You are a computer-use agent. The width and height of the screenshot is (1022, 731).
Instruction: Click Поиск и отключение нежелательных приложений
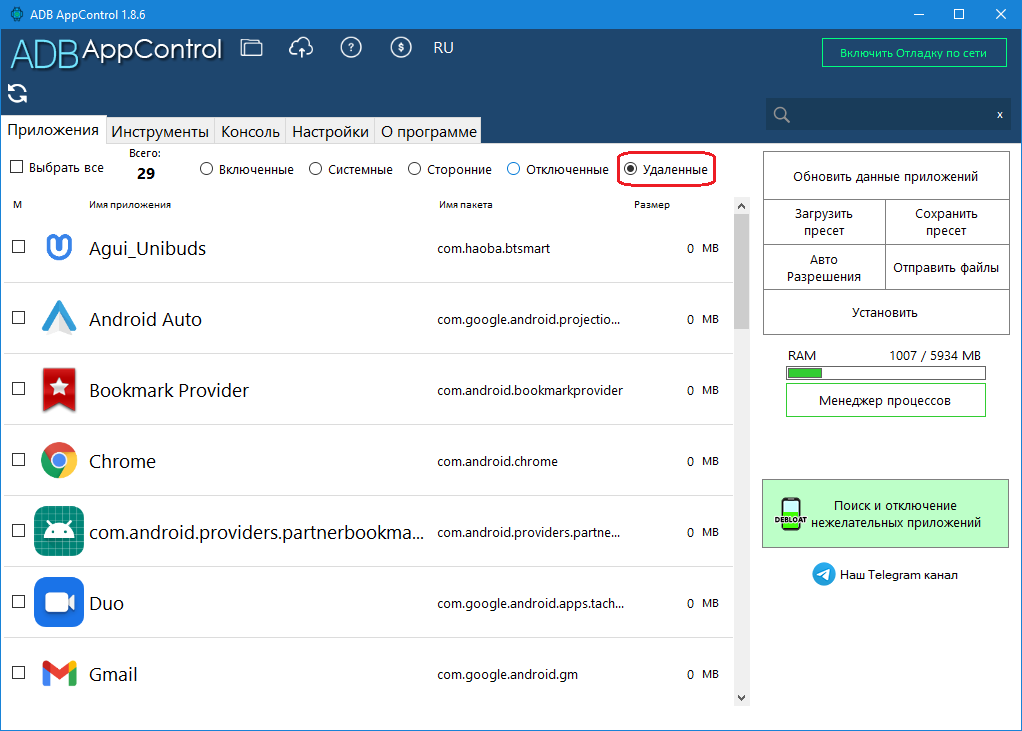(886, 513)
